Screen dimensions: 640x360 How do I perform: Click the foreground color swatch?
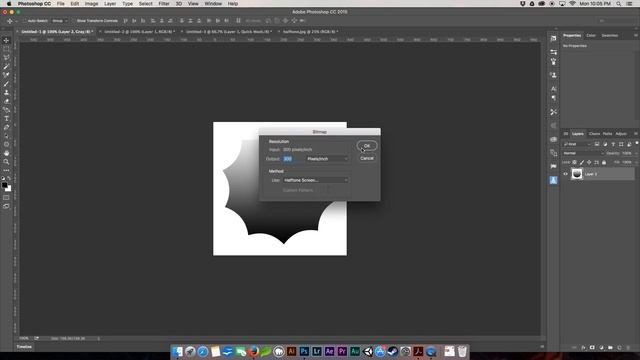[x=4, y=185]
